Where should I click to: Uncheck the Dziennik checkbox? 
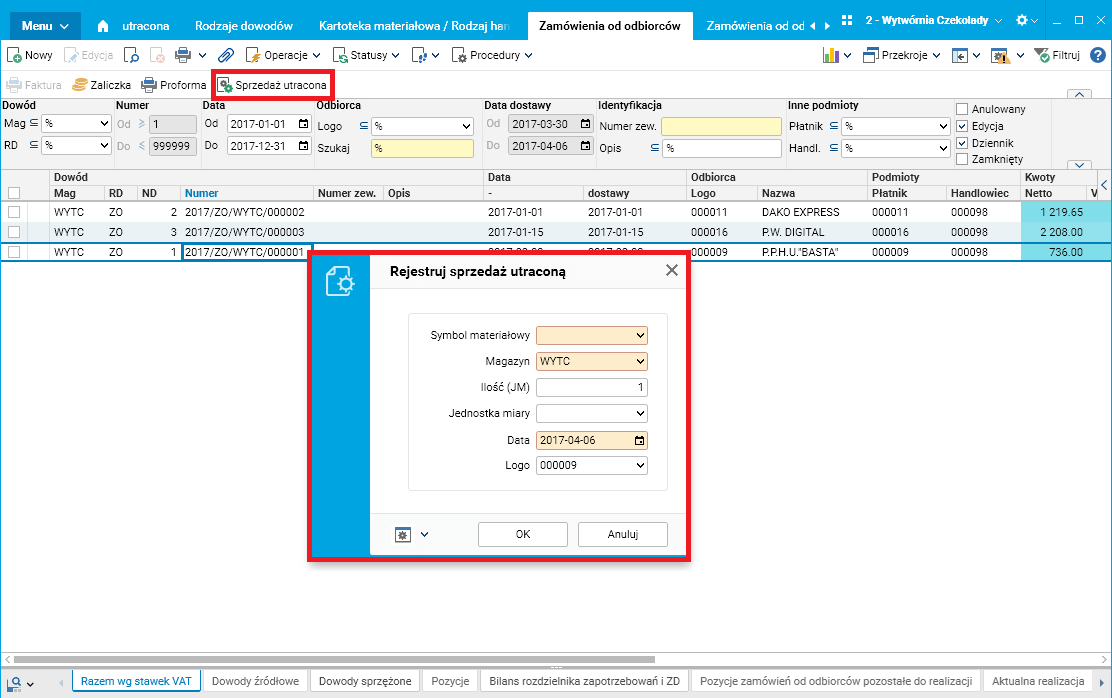[x=962, y=143]
